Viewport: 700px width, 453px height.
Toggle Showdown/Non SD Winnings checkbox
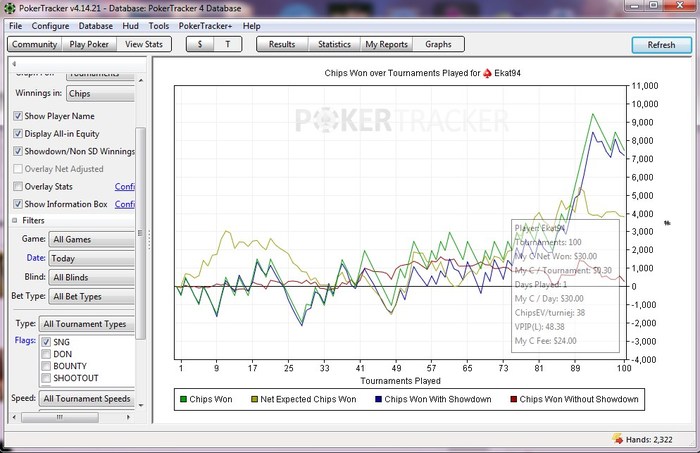pos(18,151)
